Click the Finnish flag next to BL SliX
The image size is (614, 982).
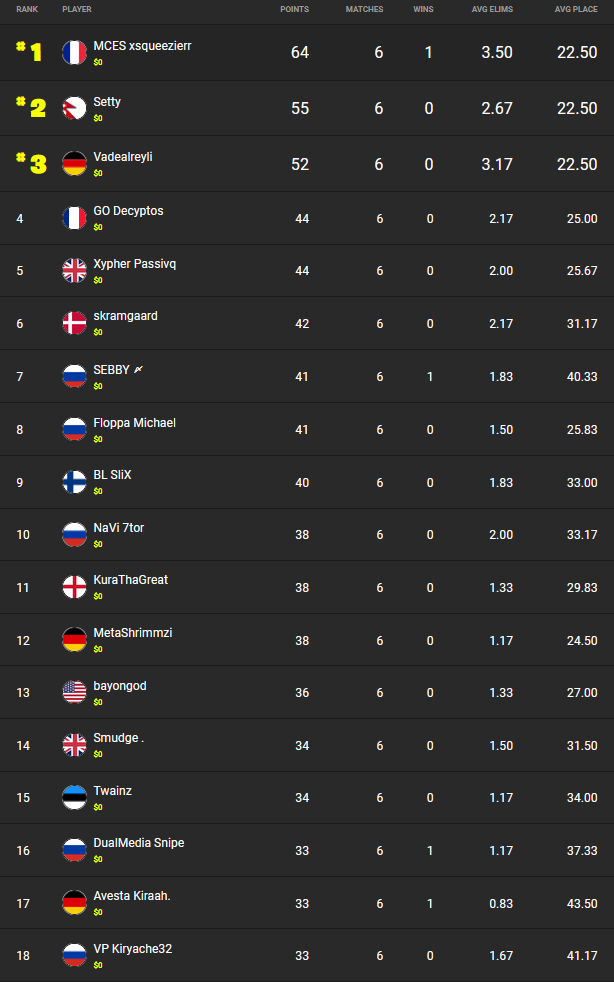[74, 482]
